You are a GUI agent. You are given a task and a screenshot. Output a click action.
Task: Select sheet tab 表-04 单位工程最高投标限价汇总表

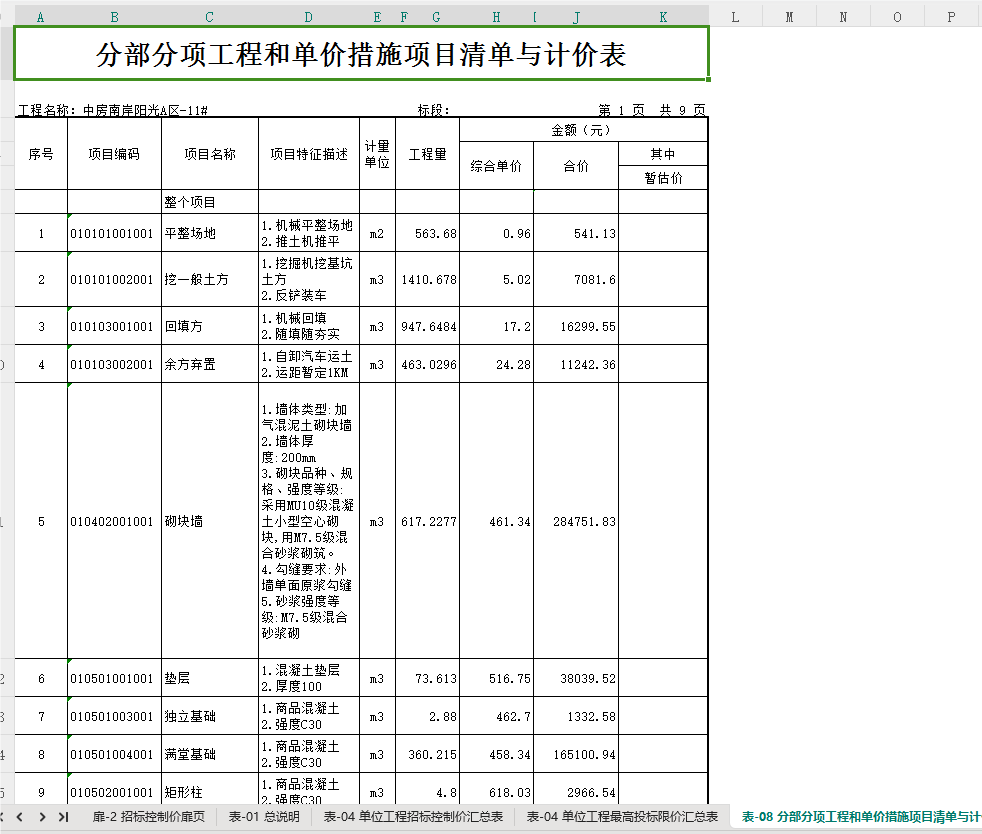[x=622, y=816]
